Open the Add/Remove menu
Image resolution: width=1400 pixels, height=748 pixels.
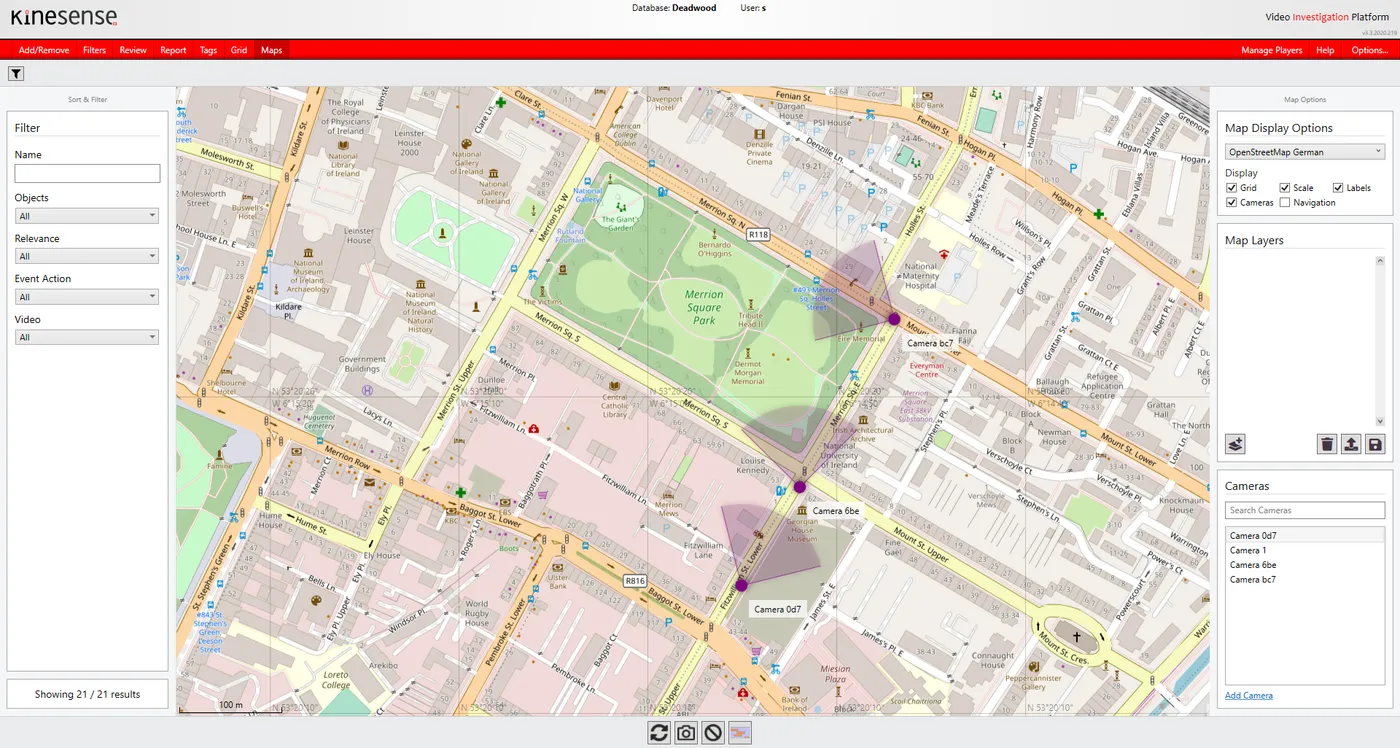pos(44,50)
